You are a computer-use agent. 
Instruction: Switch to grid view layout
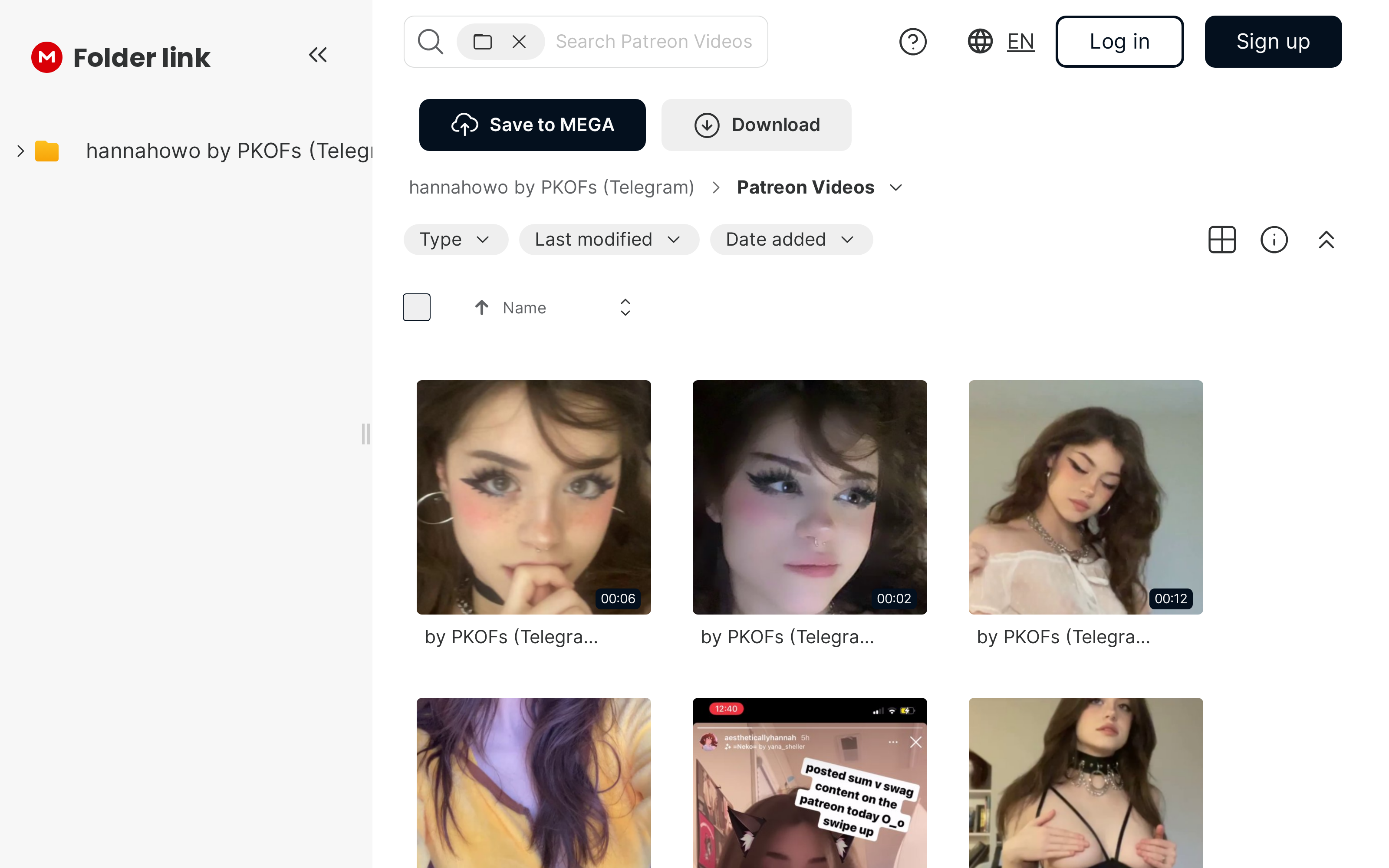(1222, 240)
